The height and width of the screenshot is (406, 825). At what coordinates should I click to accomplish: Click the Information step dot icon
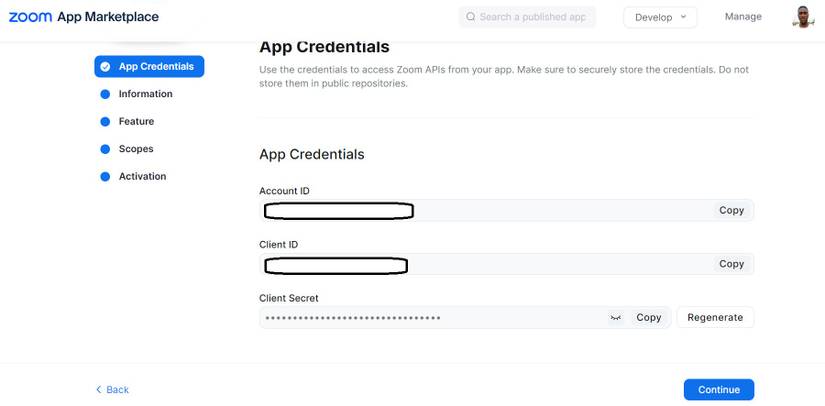tap(105, 94)
